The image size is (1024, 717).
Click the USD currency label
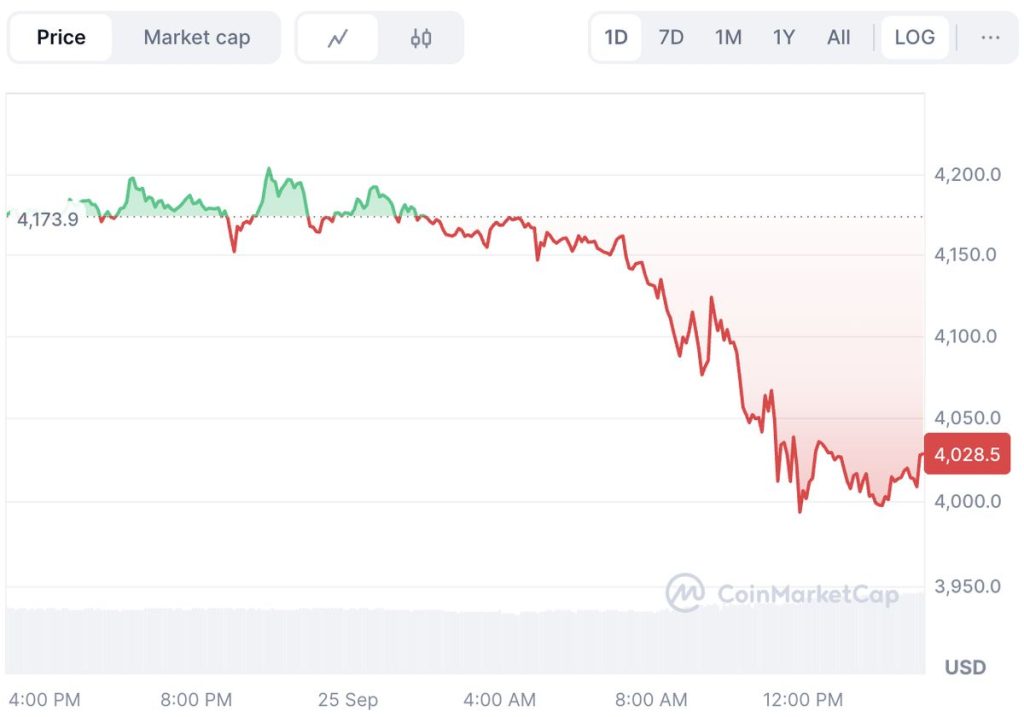tap(965, 667)
